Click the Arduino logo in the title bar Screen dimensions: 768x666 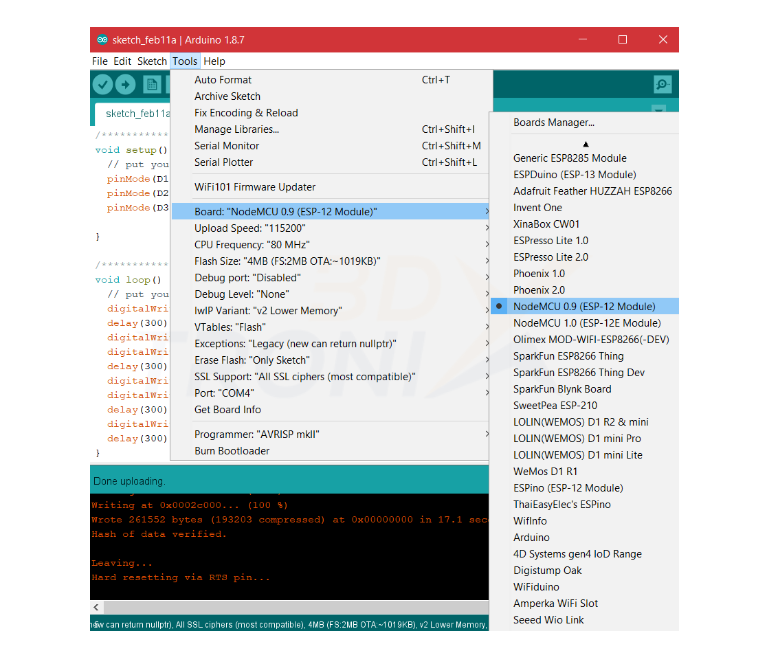click(x=102, y=40)
